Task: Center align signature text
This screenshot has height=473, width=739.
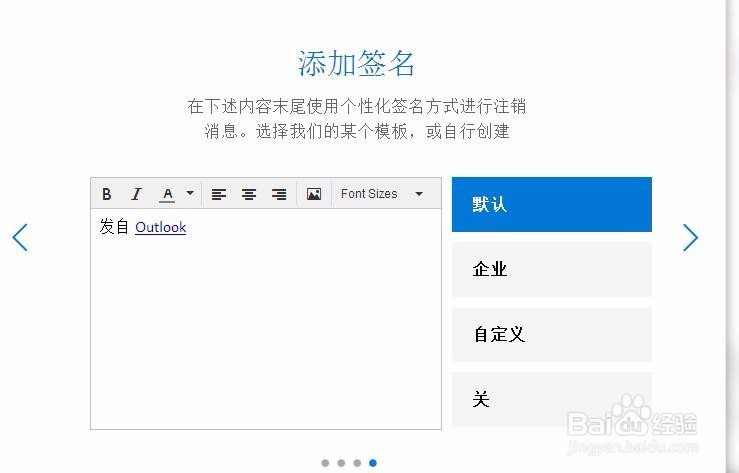Action: tap(249, 194)
